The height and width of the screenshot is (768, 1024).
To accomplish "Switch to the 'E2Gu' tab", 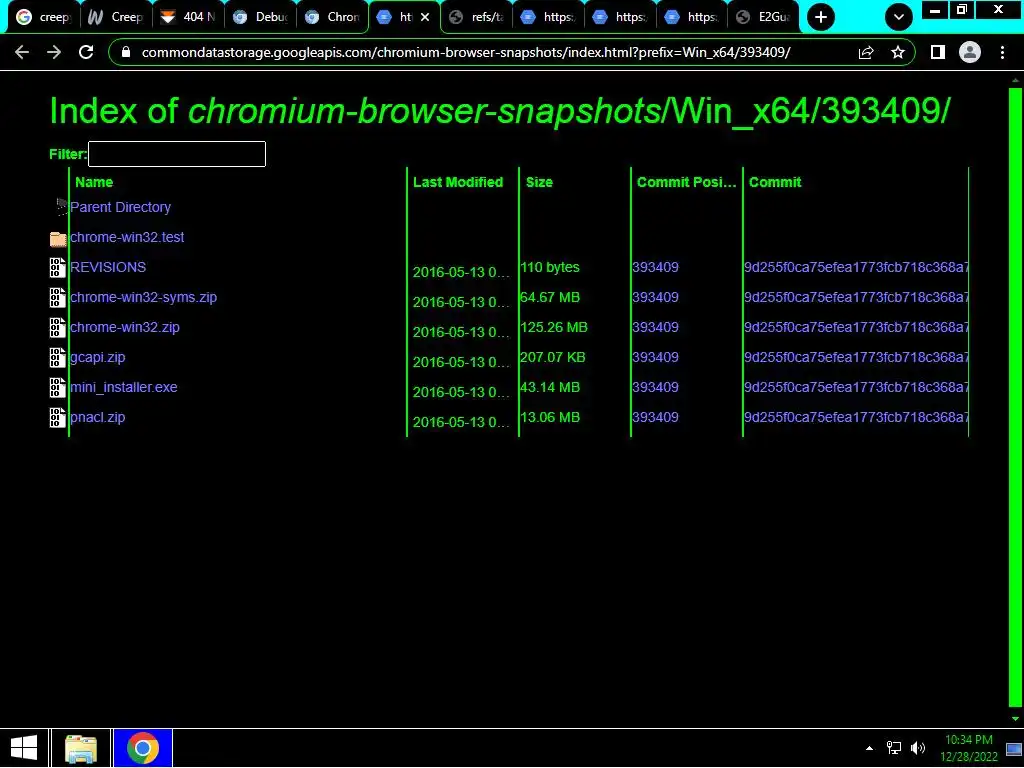I will [763, 17].
